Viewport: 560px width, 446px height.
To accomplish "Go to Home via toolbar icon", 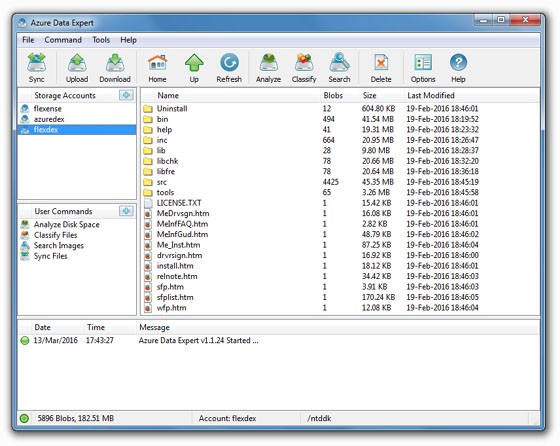I will click(x=157, y=68).
